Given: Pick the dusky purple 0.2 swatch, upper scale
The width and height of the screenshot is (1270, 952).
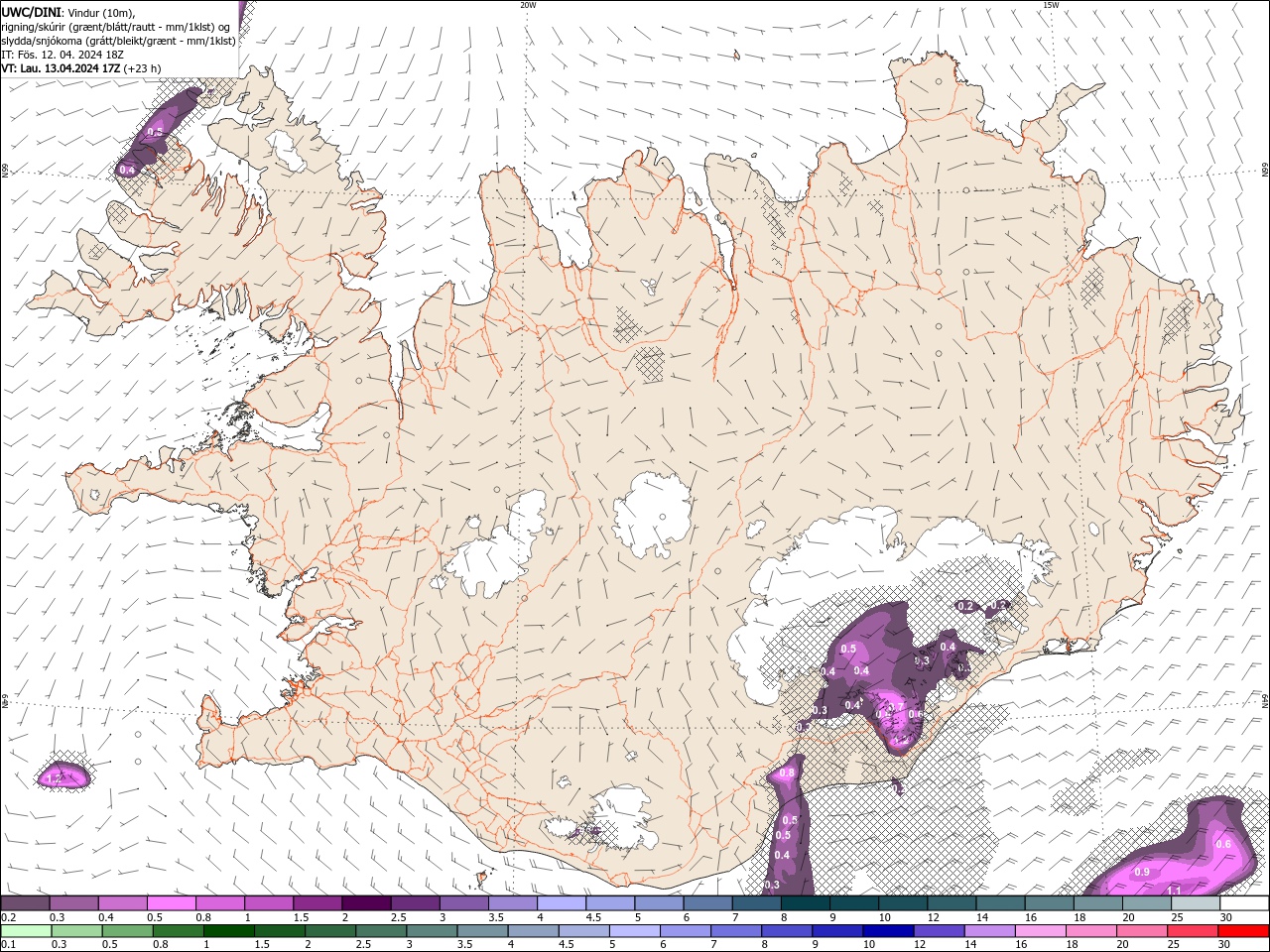Looking at the screenshot, I should coord(25,903).
